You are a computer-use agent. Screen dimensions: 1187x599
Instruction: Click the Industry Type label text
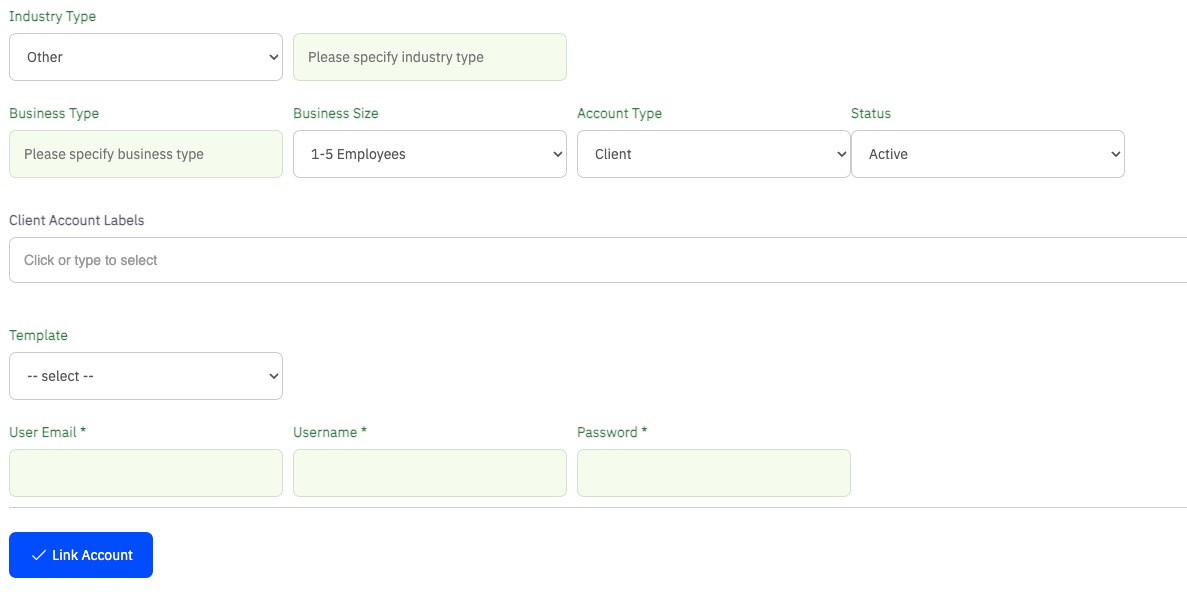(53, 16)
